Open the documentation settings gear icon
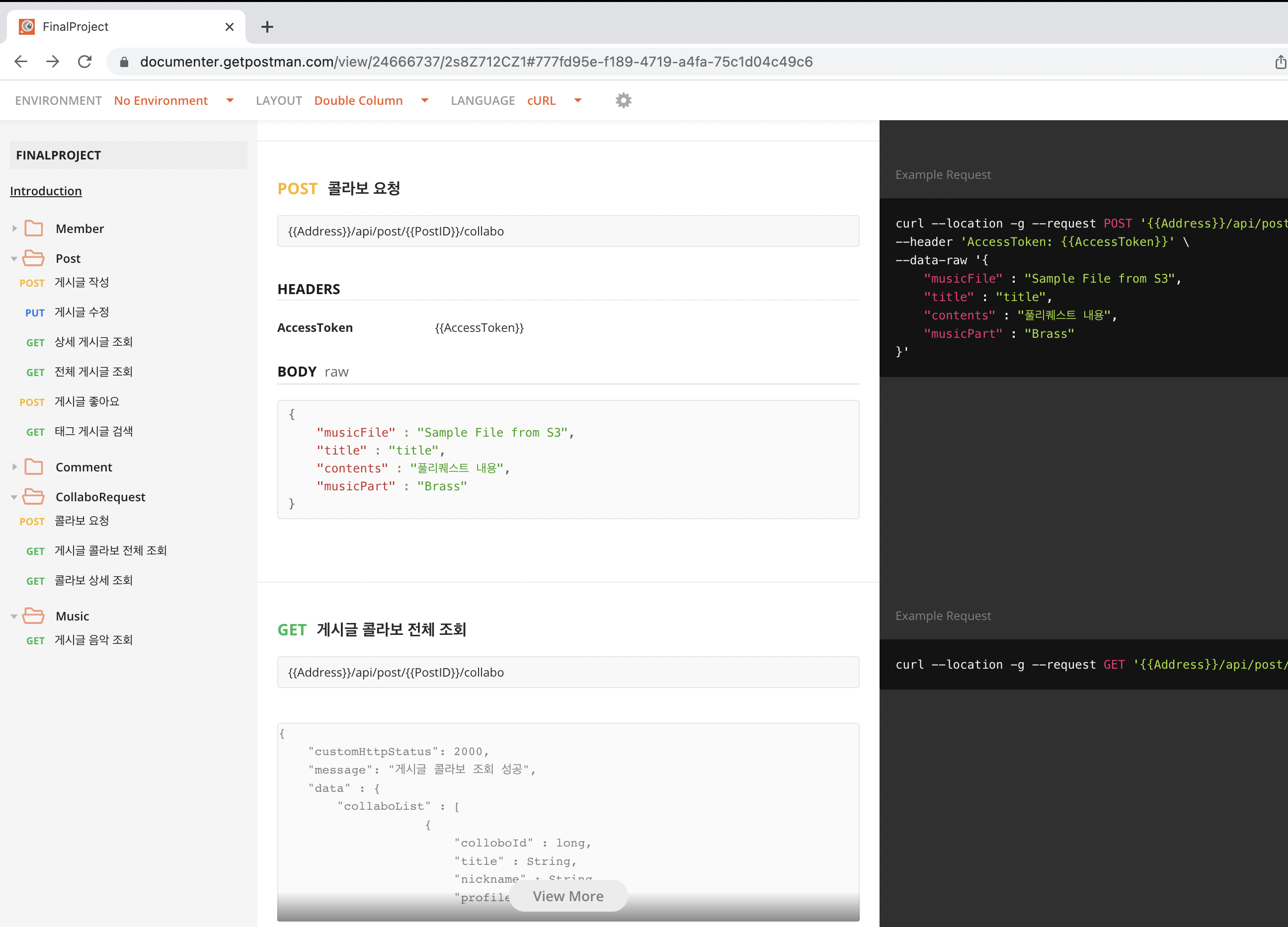The height and width of the screenshot is (927, 1288). tap(623, 100)
